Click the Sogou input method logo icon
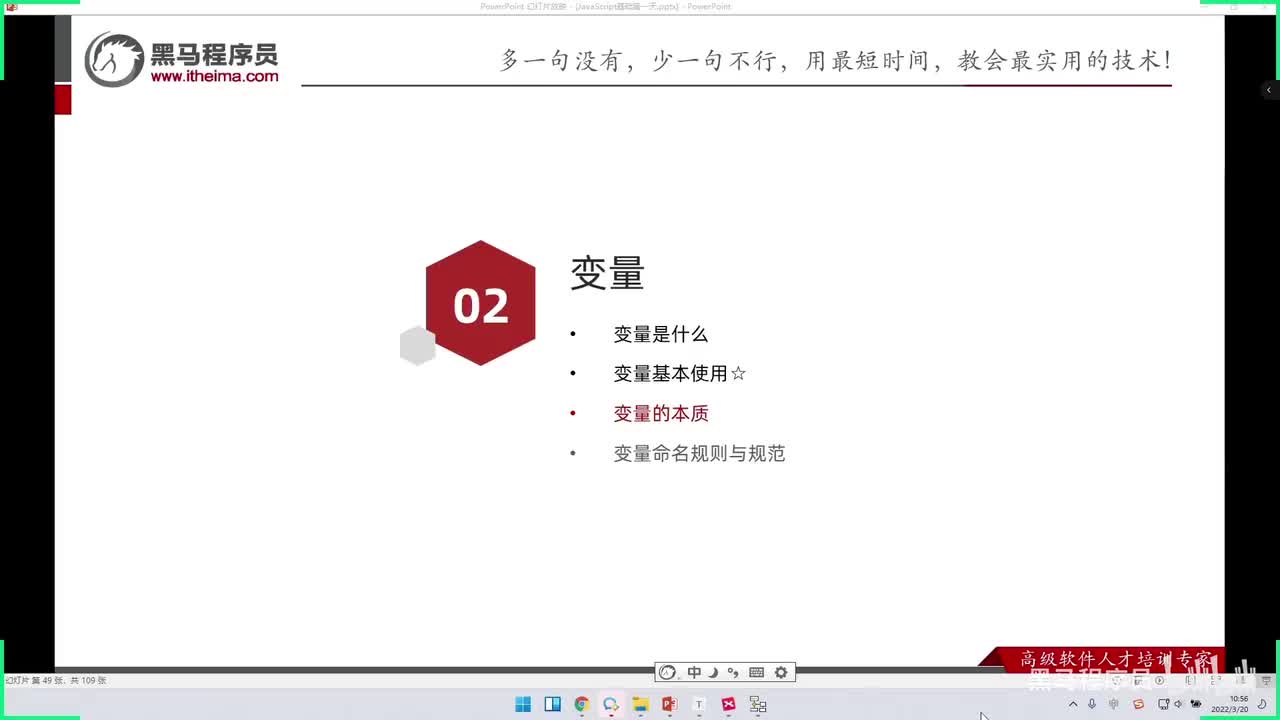This screenshot has width=1280, height=720. tap(668, 673)
